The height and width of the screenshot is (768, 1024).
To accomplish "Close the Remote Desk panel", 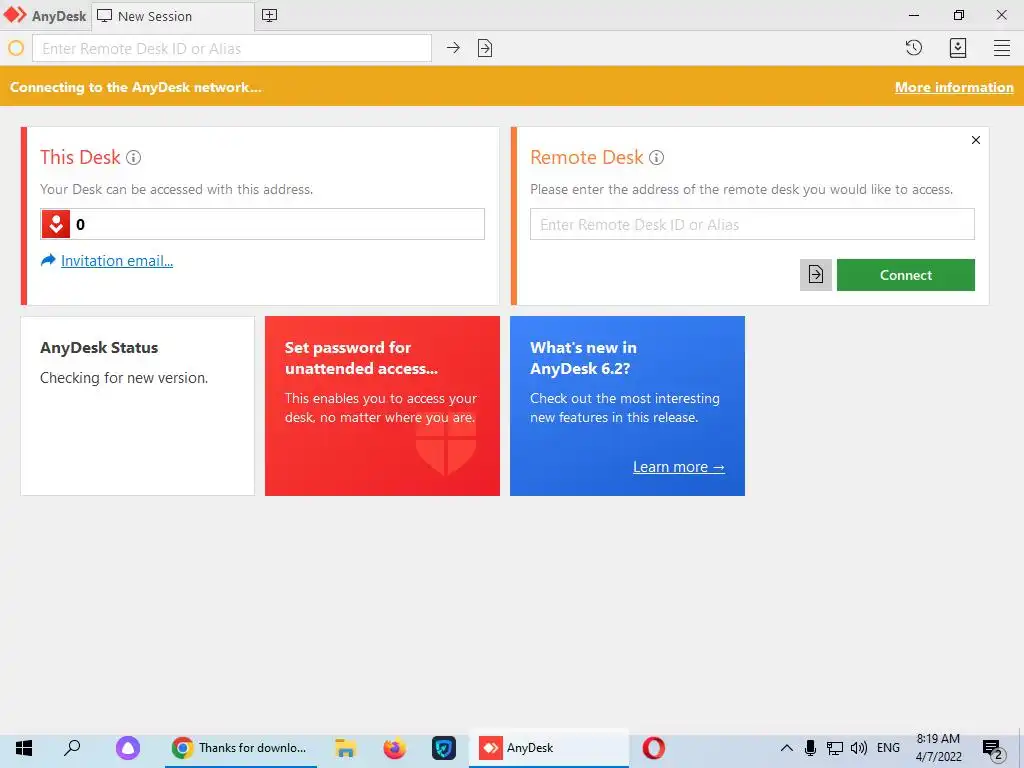I will coord(976,140).
